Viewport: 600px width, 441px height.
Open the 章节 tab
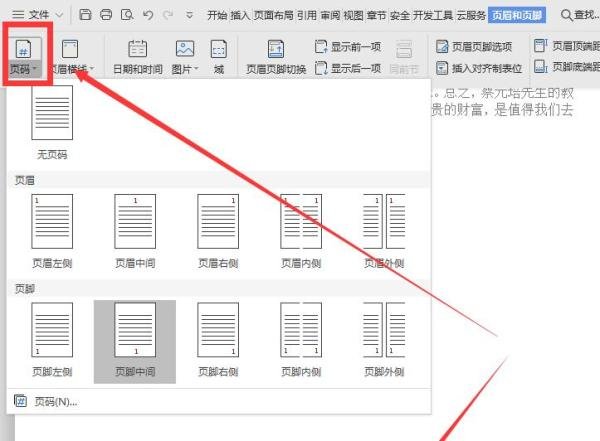click(377, 15)
